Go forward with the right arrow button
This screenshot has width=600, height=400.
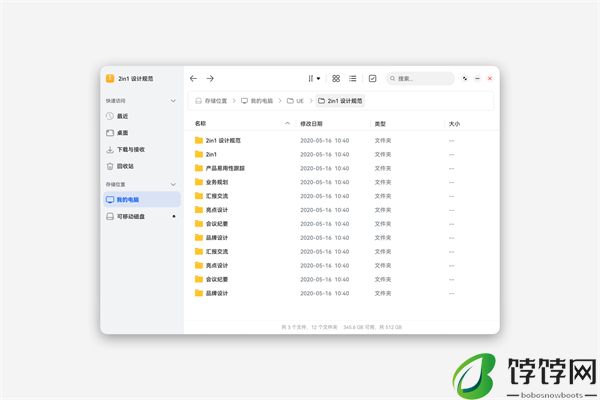click(210, 78)
